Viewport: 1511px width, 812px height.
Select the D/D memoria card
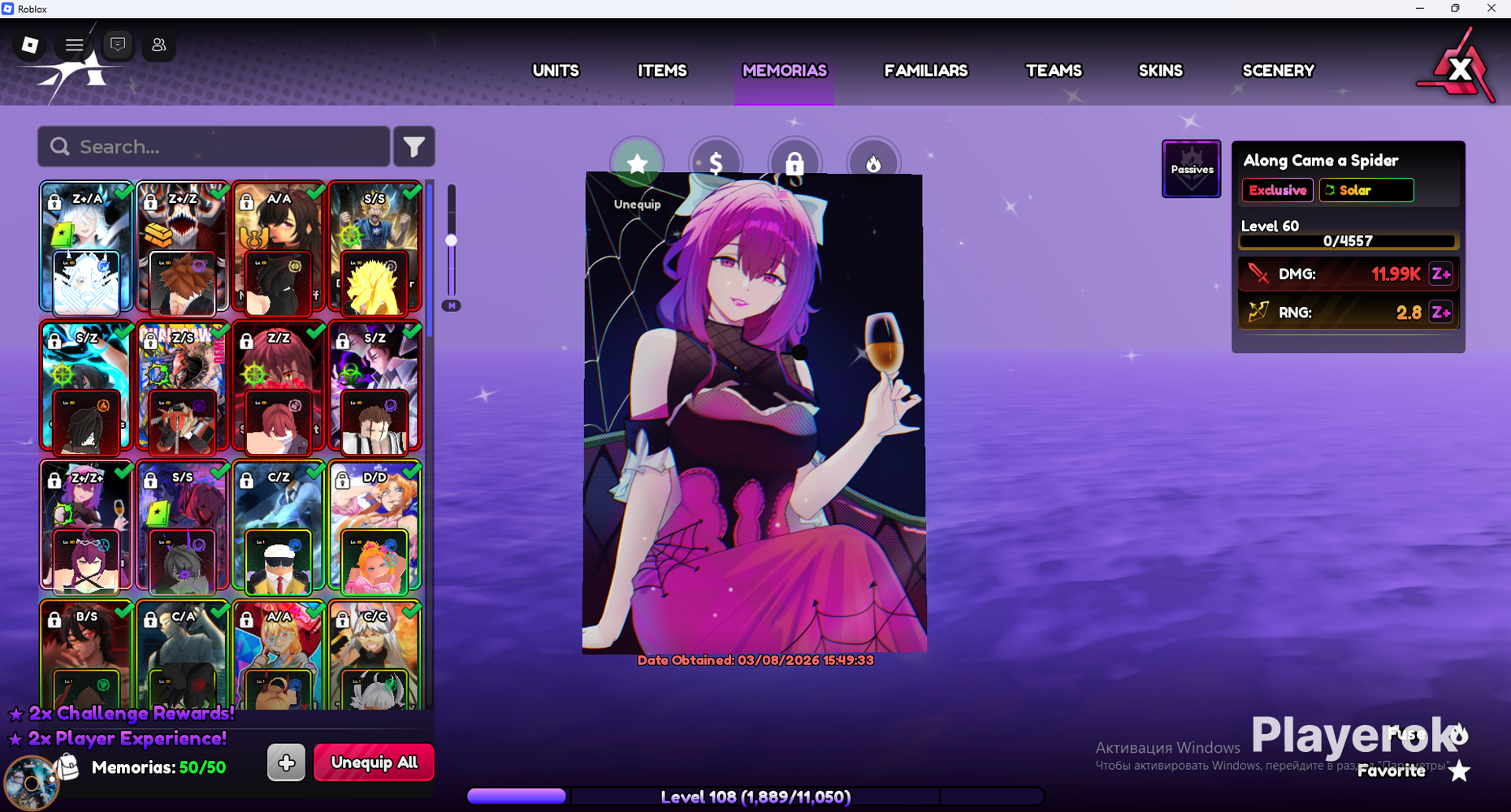click(375, 526)
